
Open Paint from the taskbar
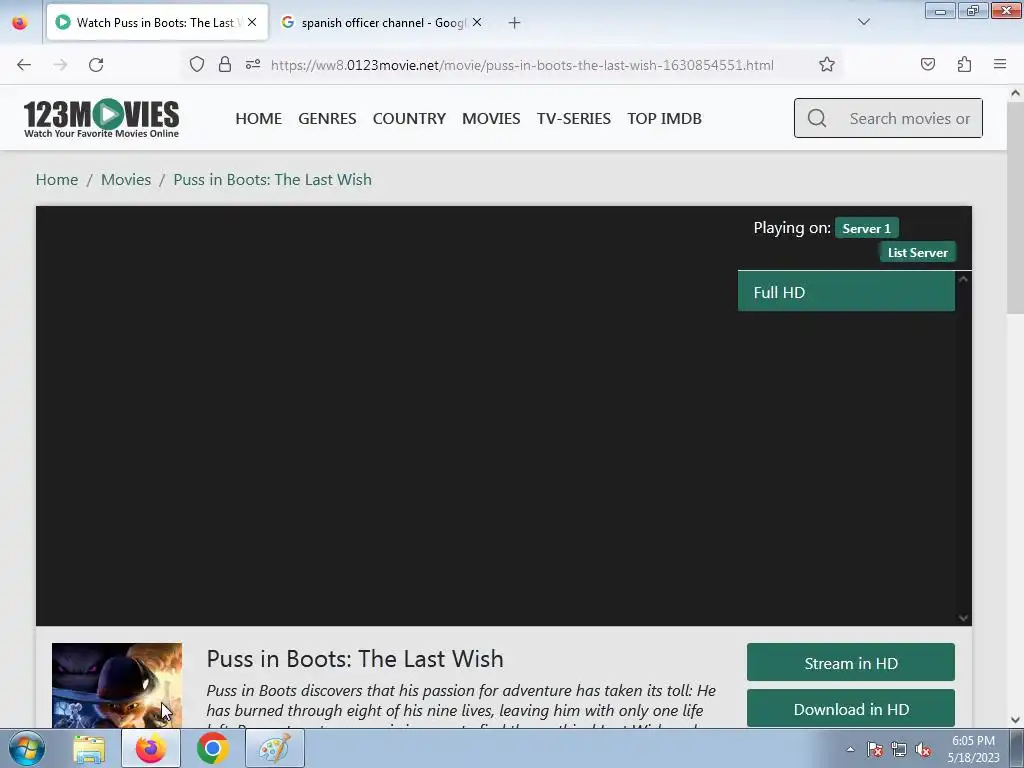[274, 748]
